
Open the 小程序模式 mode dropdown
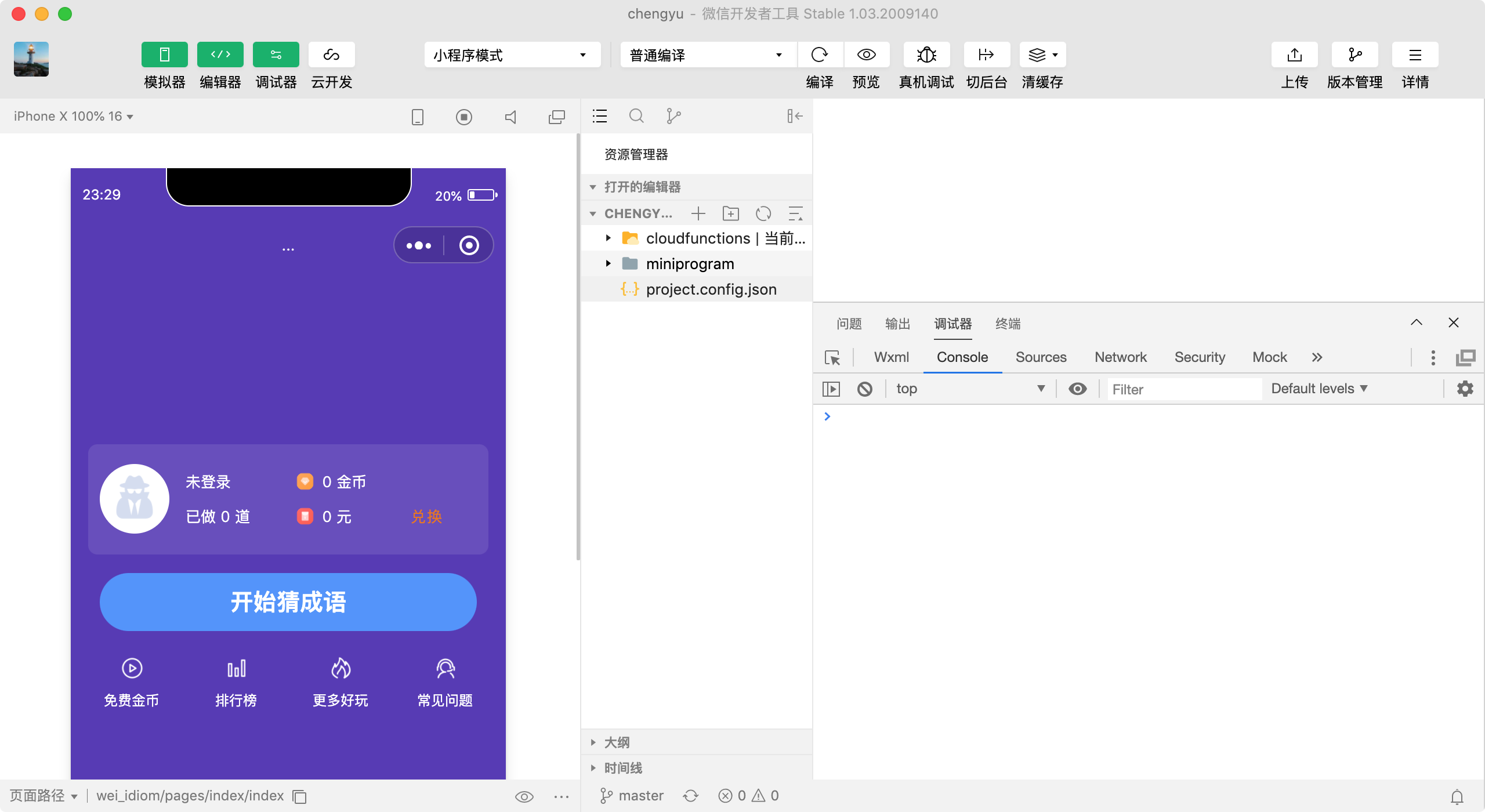512,55
